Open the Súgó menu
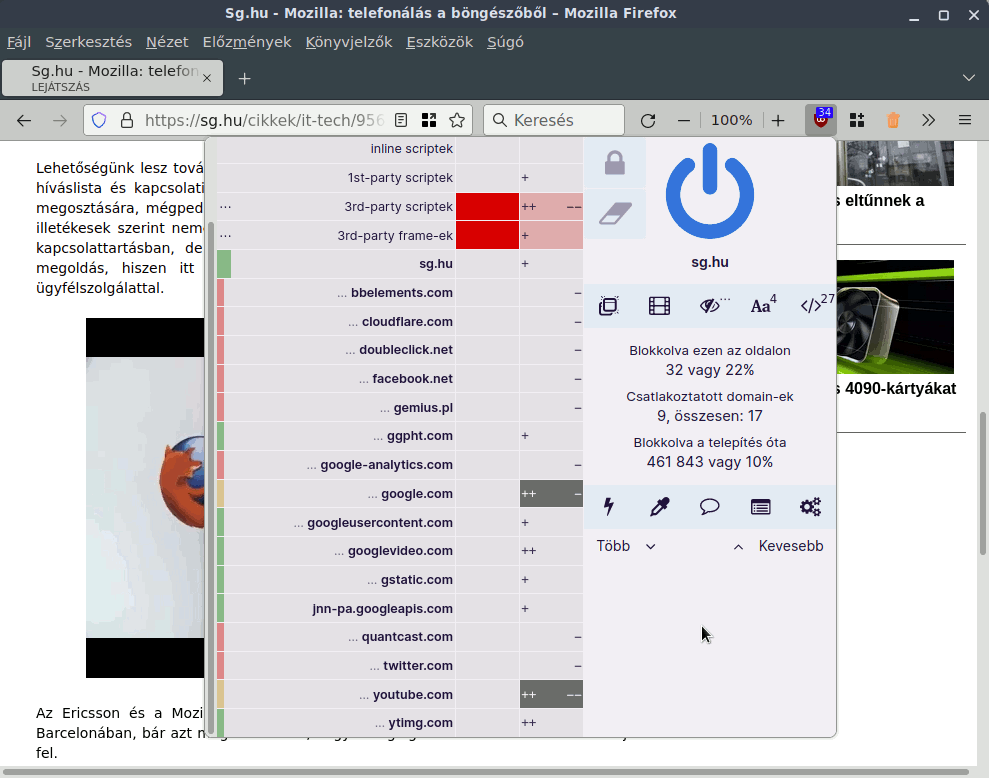The image size is (989, 778). 505,42
